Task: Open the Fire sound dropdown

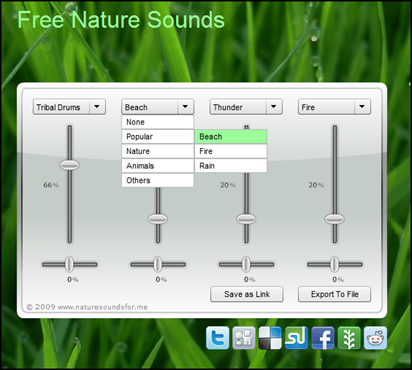Action: 334,107
